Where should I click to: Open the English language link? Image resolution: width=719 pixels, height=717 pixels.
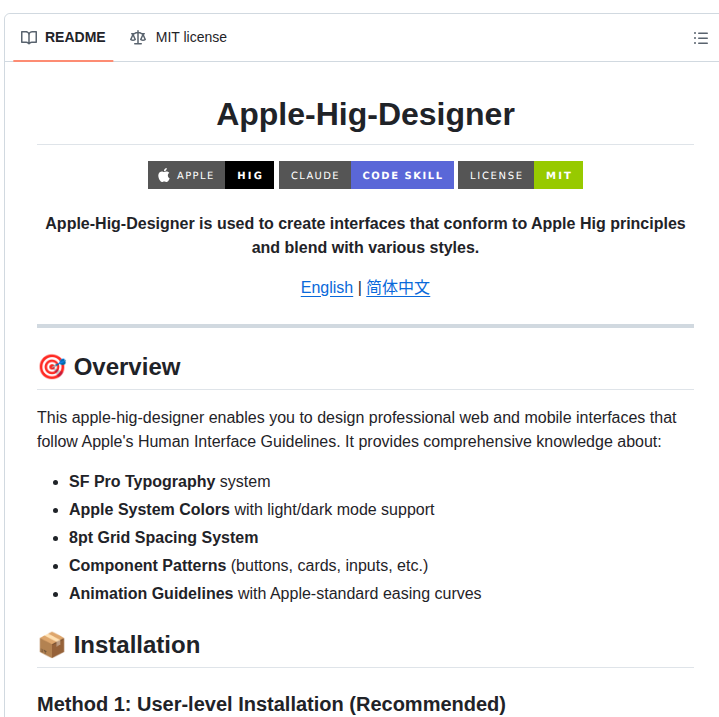(326, 288)
